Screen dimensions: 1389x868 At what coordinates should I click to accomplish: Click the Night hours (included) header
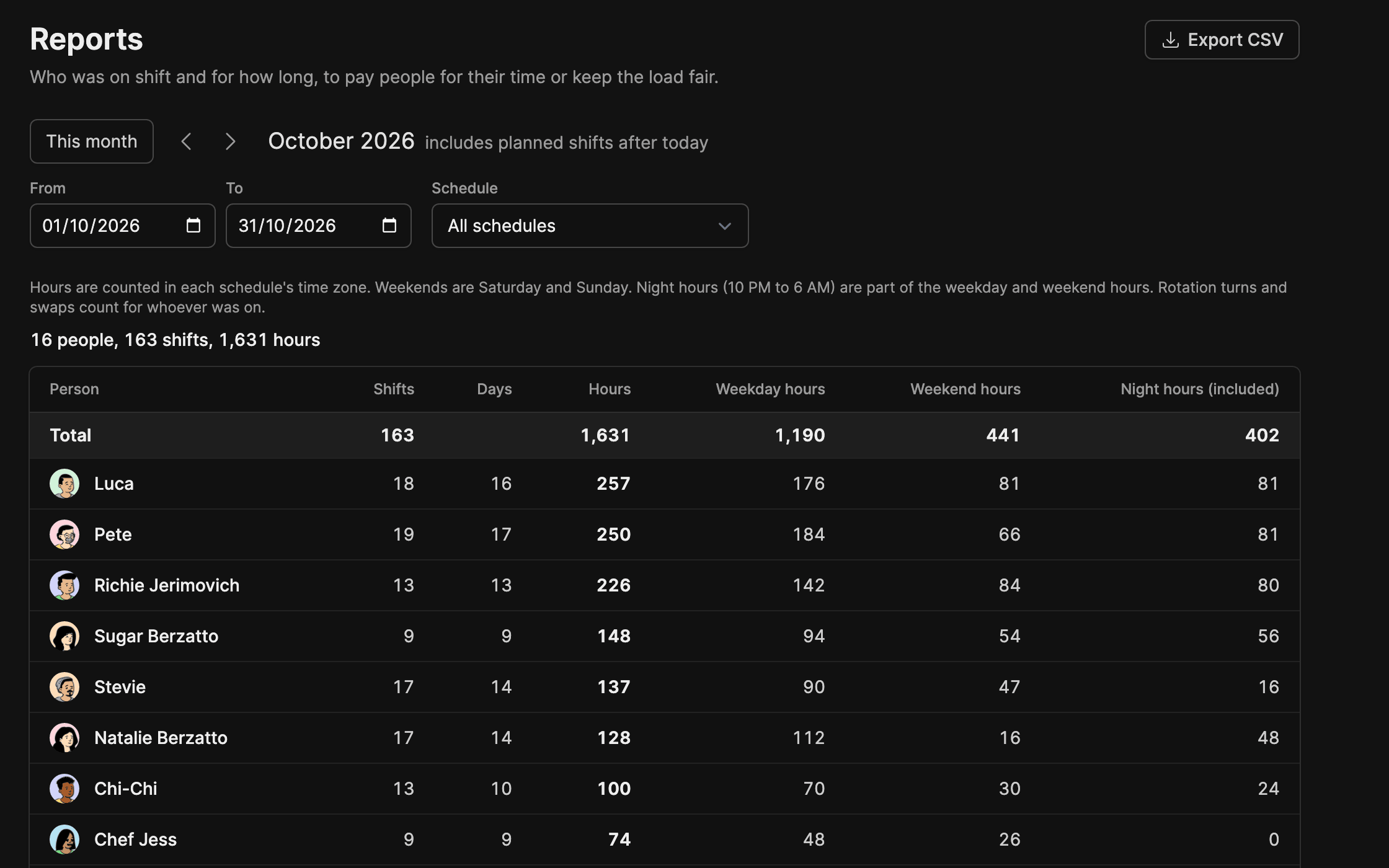[x=1200, y=389]
